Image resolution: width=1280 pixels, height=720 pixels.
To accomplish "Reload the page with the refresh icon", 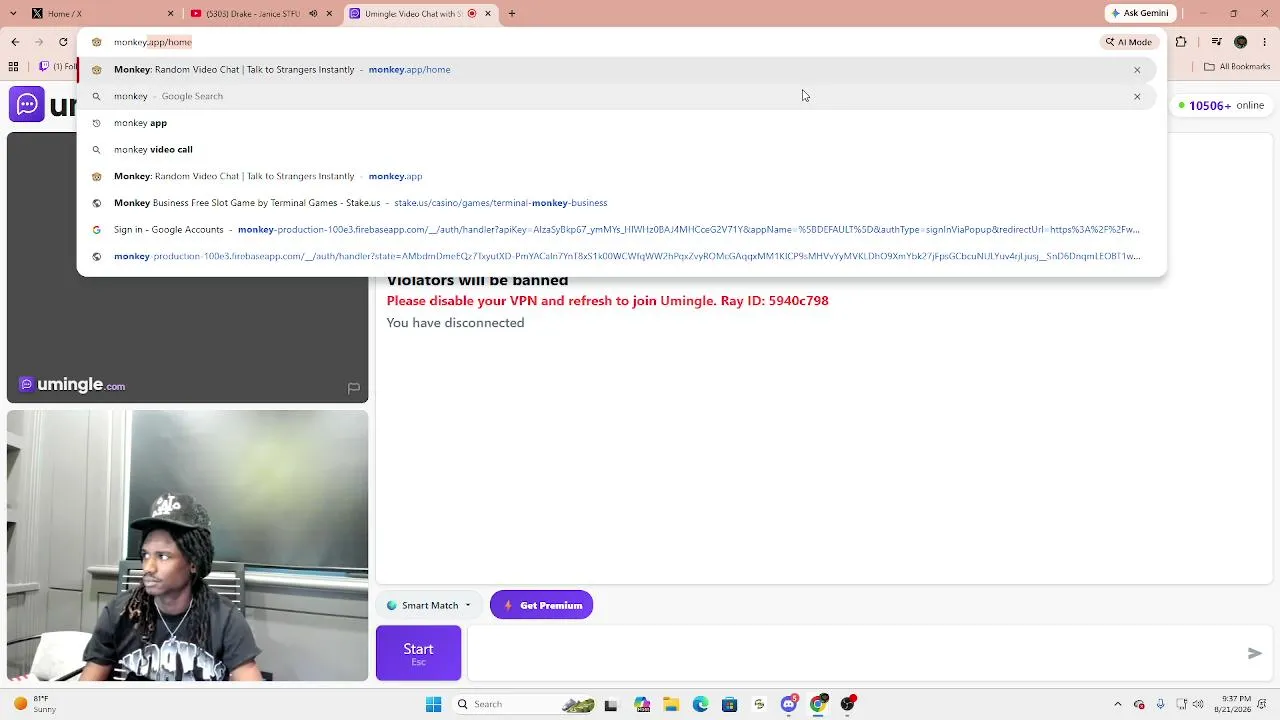I will [x=63, y=42].
